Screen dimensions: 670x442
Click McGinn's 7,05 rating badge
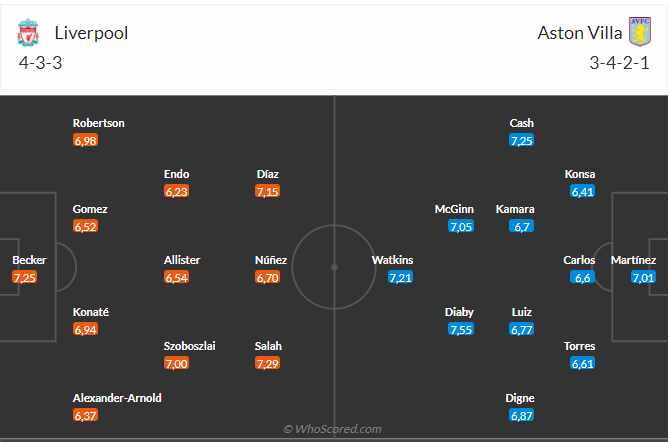[461, 226]
